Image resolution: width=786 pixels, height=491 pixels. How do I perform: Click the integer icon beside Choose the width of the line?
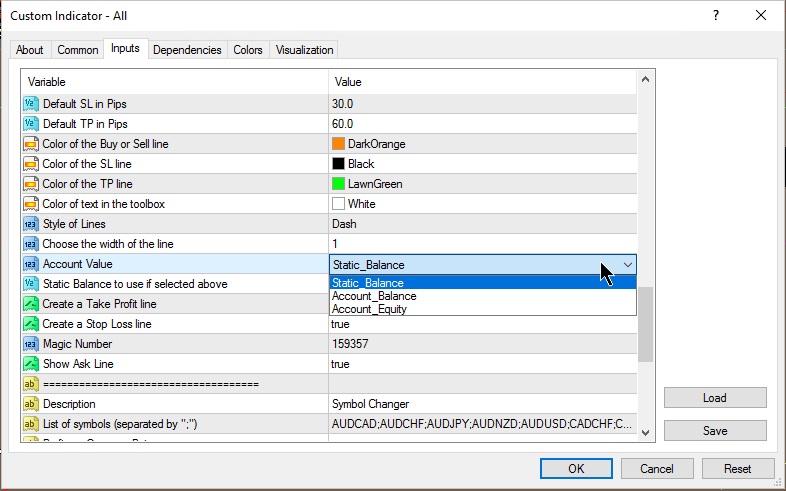tap(31, 244)
